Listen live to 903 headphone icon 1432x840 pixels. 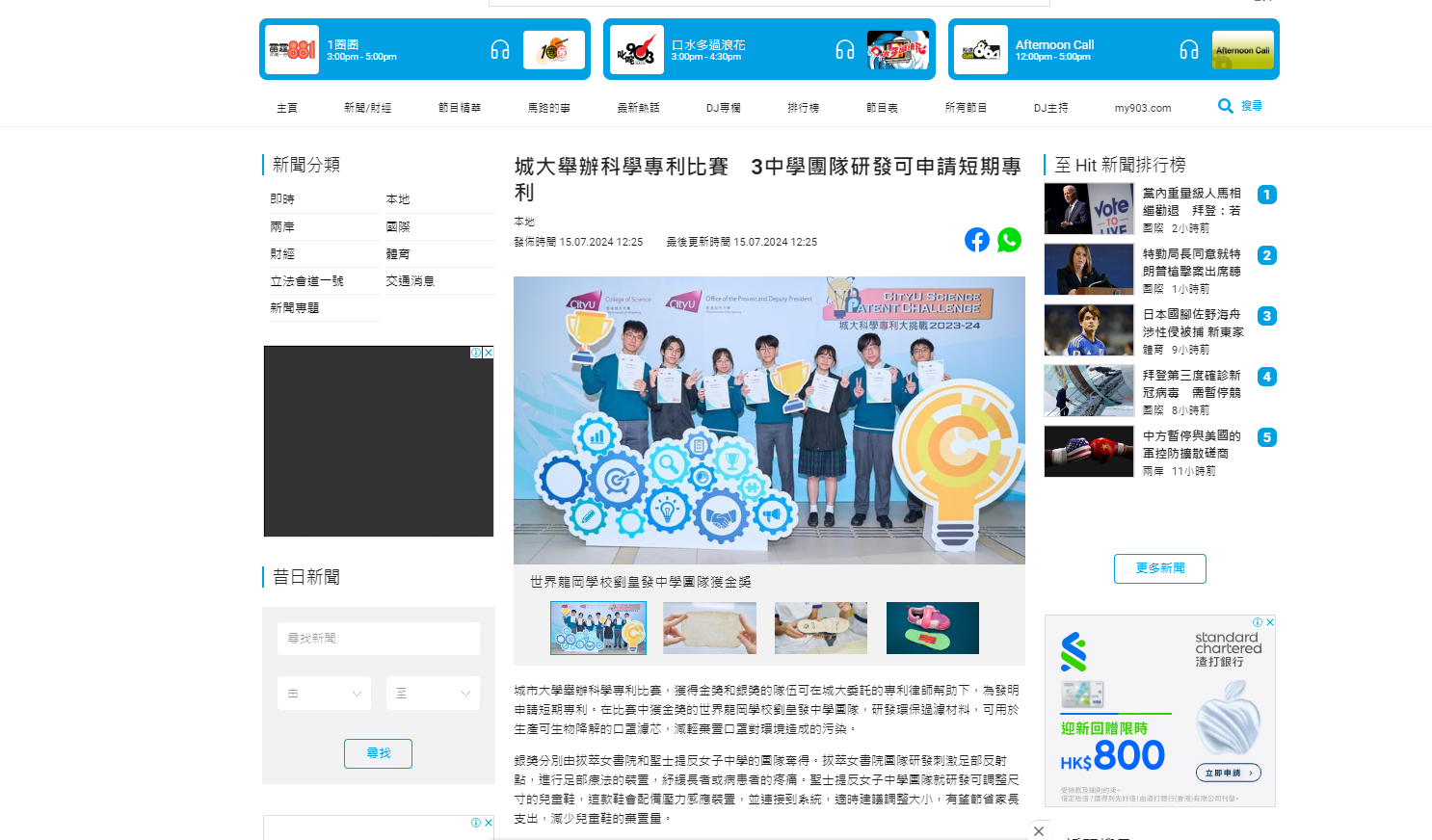[x=844, y=50]
